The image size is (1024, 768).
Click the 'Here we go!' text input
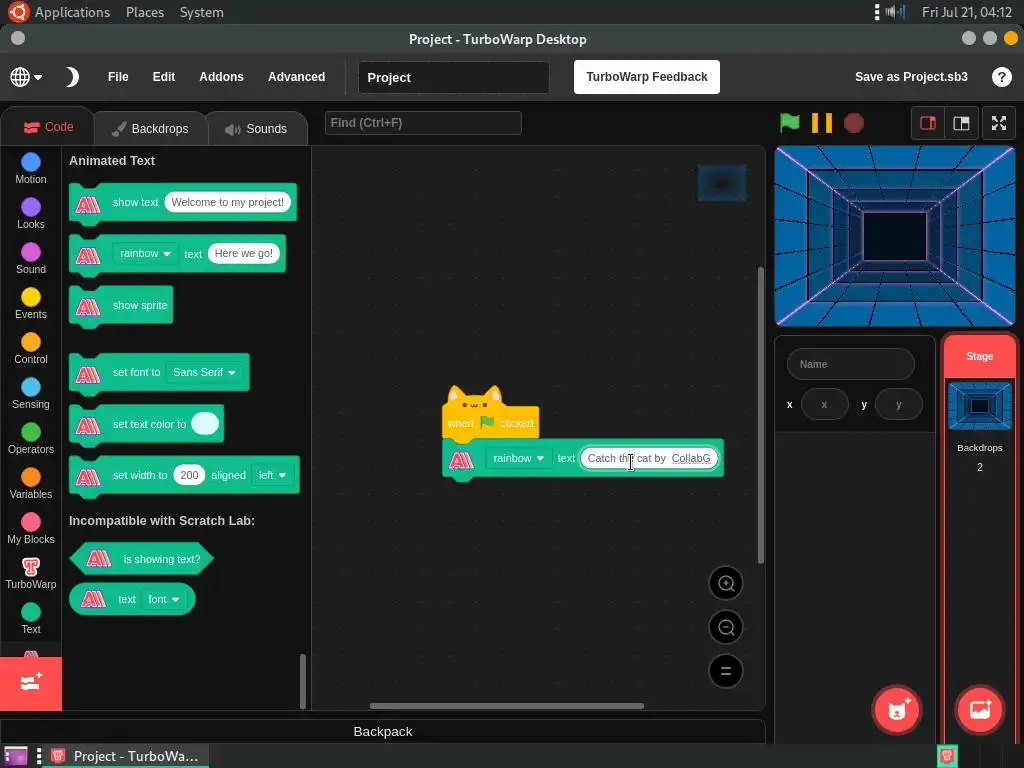pos(244,253)
